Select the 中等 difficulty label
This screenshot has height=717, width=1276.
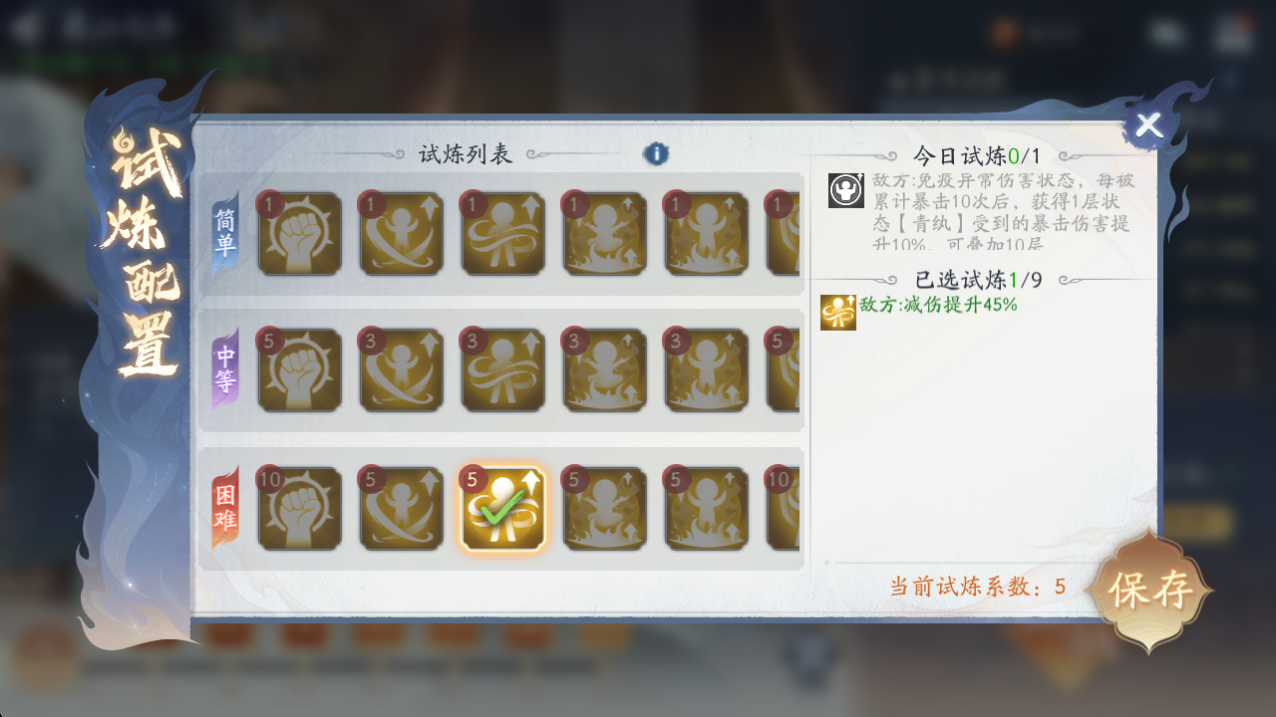225,369
